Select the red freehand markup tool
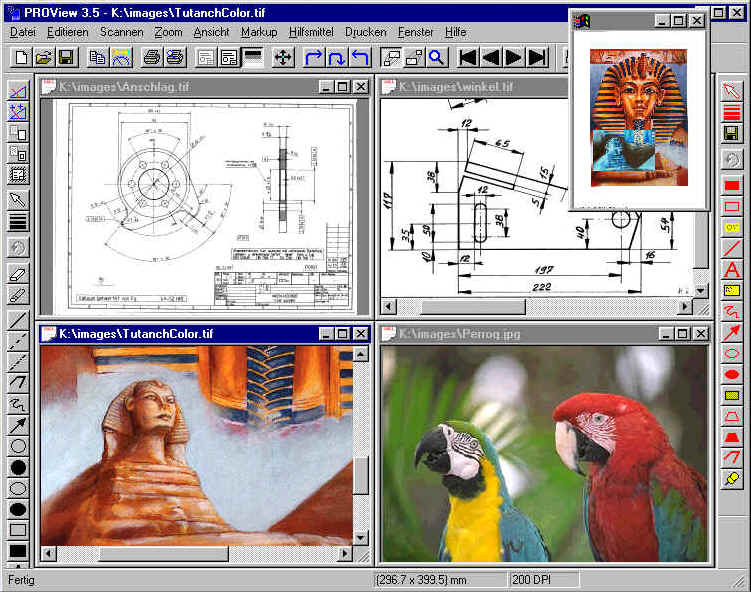 731,311
